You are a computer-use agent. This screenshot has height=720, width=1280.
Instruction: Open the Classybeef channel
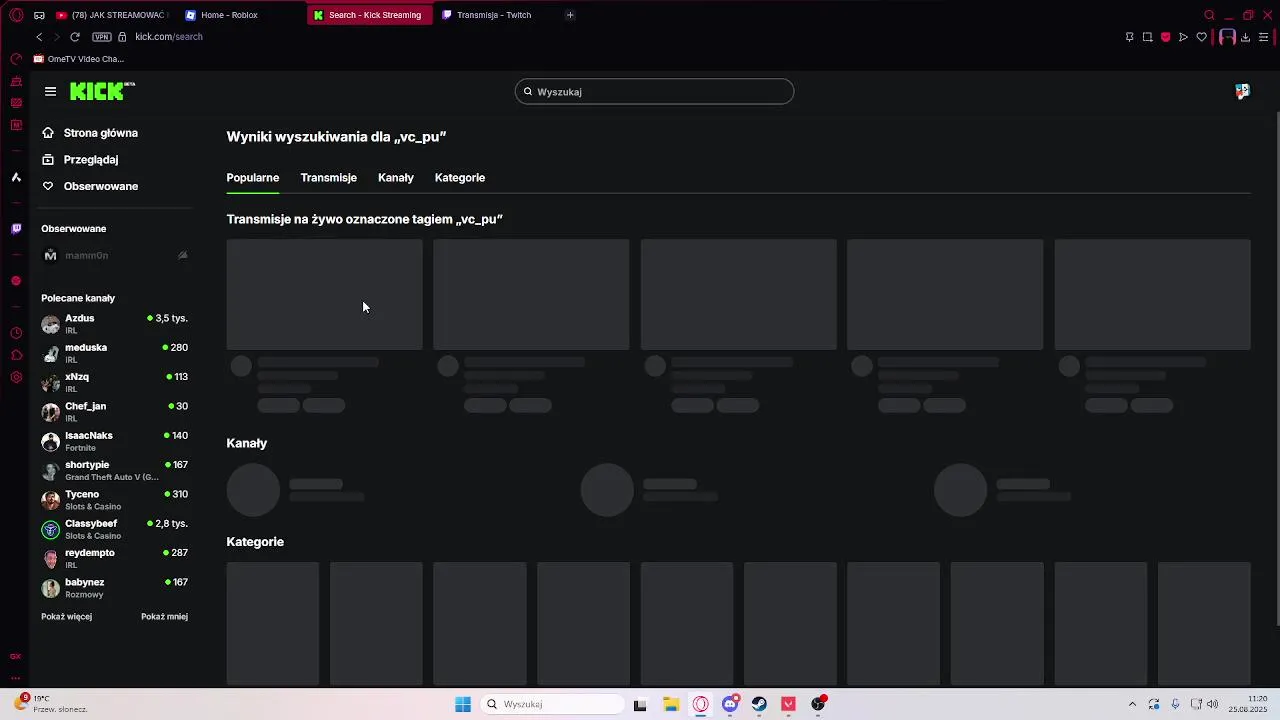click(115, 529)
